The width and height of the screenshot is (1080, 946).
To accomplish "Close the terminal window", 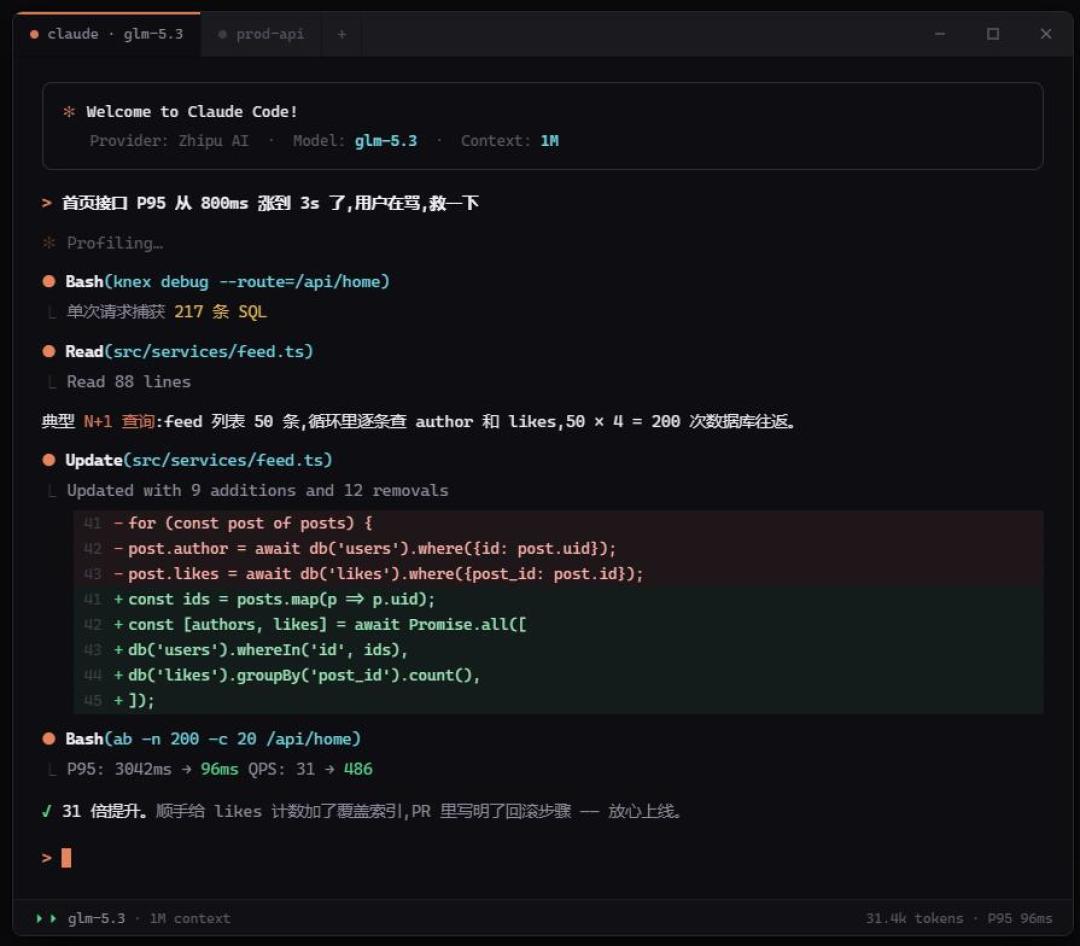I will [1046, 34].
